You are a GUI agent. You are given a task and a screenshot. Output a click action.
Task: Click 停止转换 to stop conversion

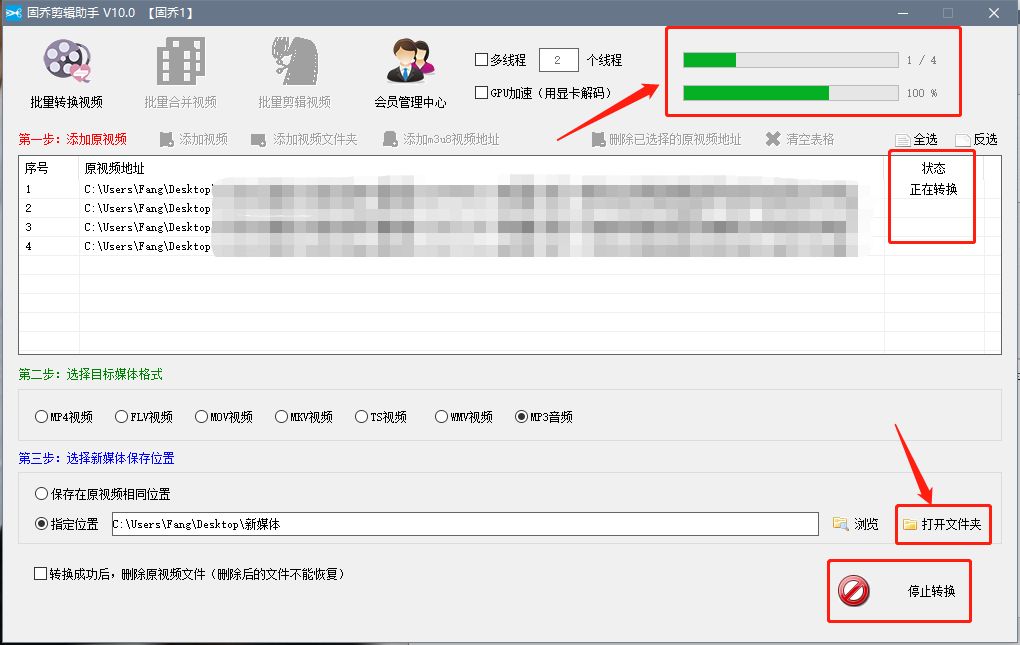tap(898, 591)
